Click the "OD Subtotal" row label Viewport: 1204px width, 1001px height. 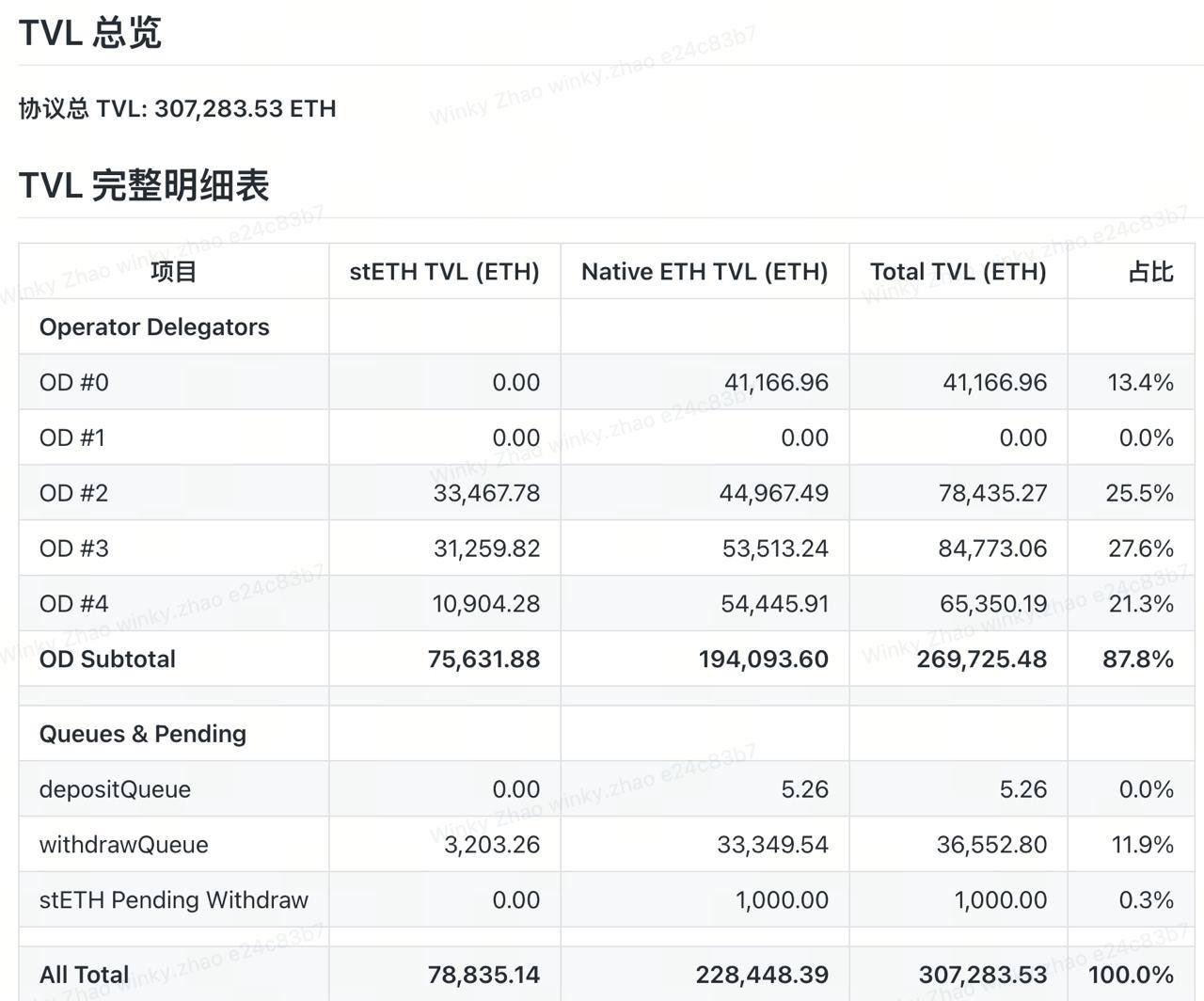(107, 659)
